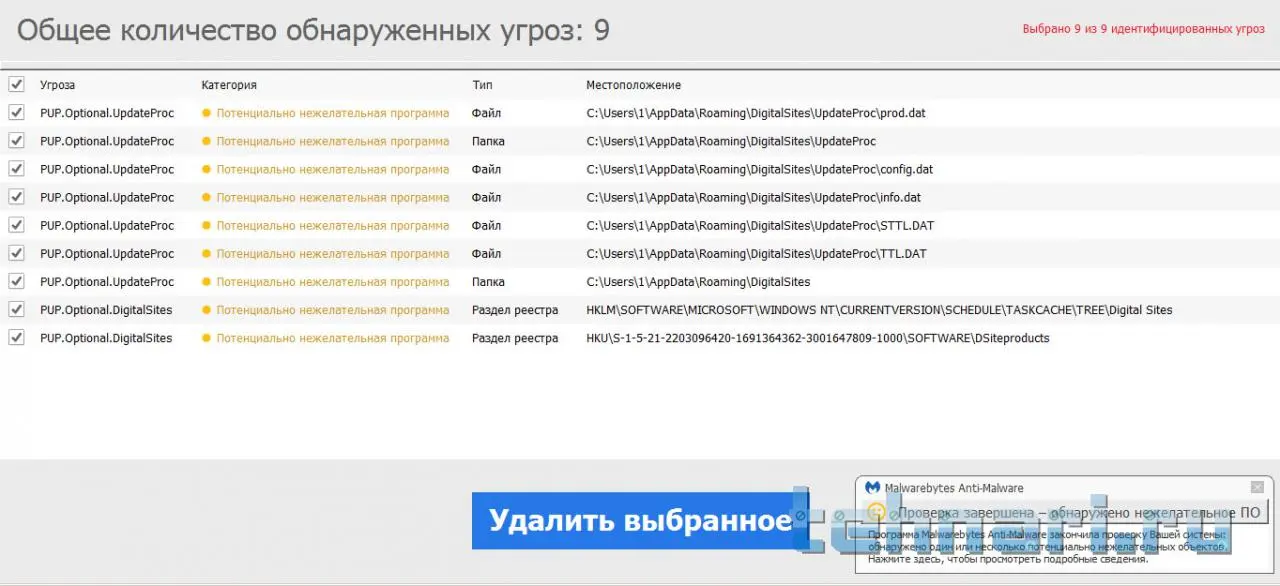Click Потенциально нежелательная программа in info.dat row
The height and width of the screenshot is (586, 1280).
(x=333, y=197)
